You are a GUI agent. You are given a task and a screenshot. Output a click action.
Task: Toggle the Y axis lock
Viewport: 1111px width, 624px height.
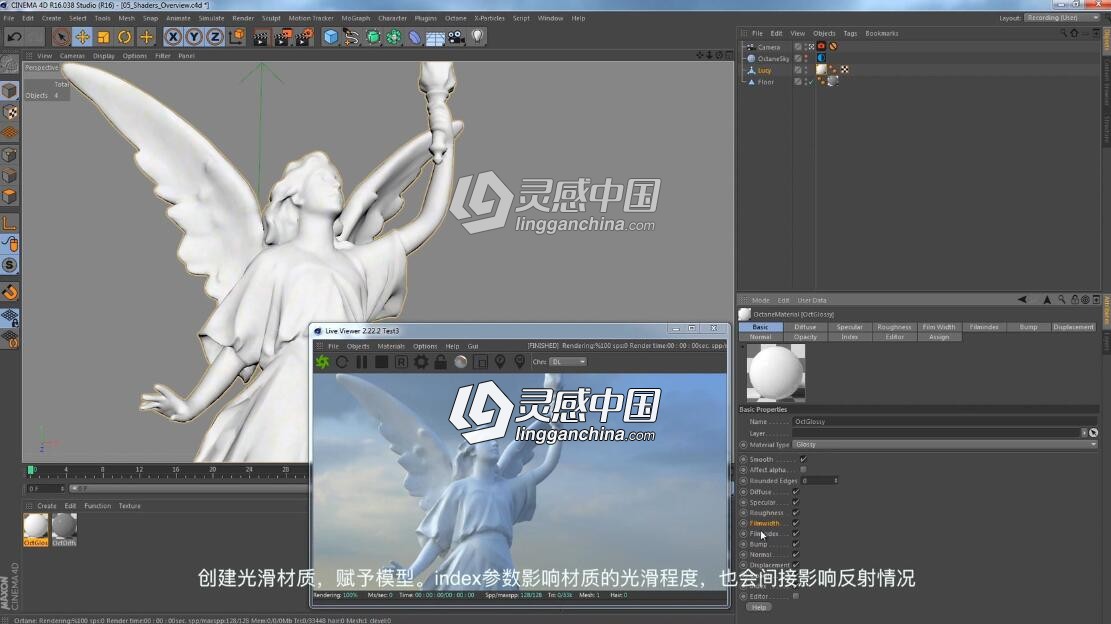click(194, 37)
